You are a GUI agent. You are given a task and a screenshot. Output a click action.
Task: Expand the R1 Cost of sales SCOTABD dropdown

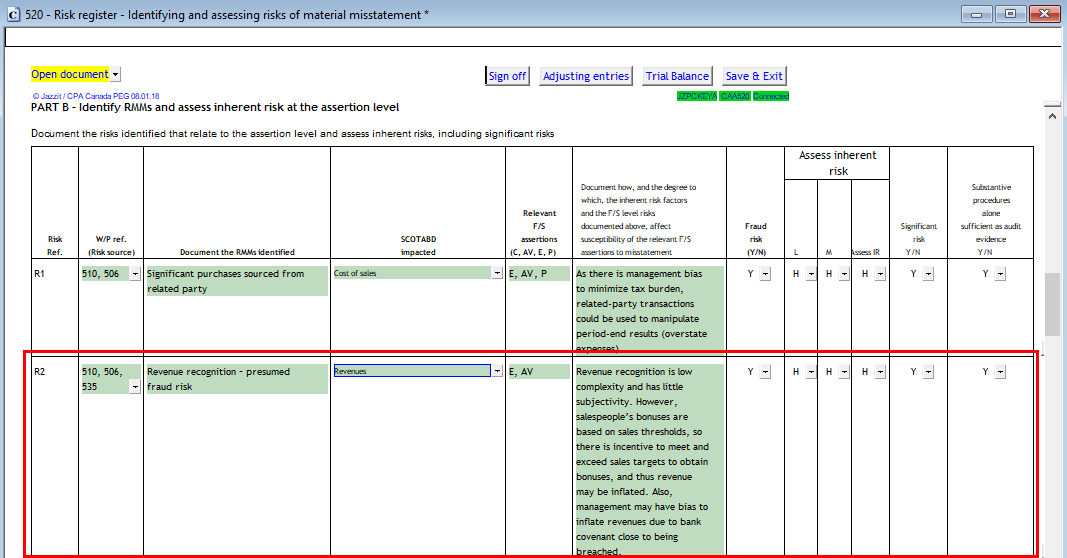(x=497, y=274)
